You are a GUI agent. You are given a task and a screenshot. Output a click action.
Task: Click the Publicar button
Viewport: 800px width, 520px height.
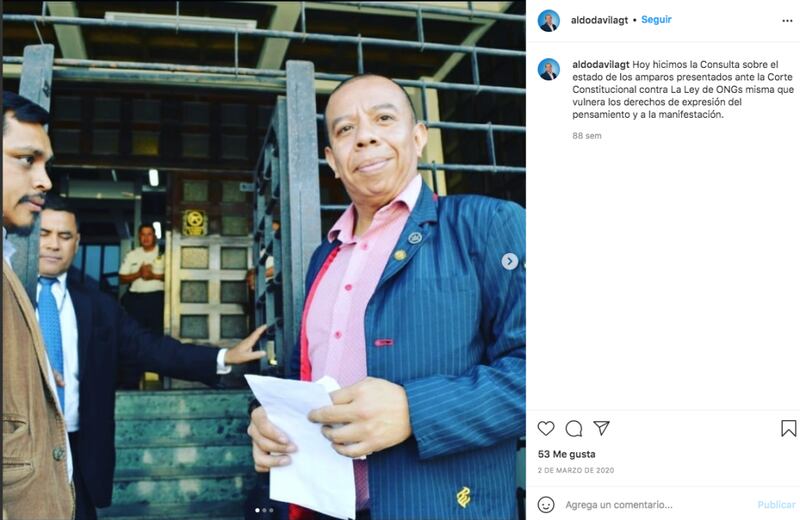tap(777, 505)
